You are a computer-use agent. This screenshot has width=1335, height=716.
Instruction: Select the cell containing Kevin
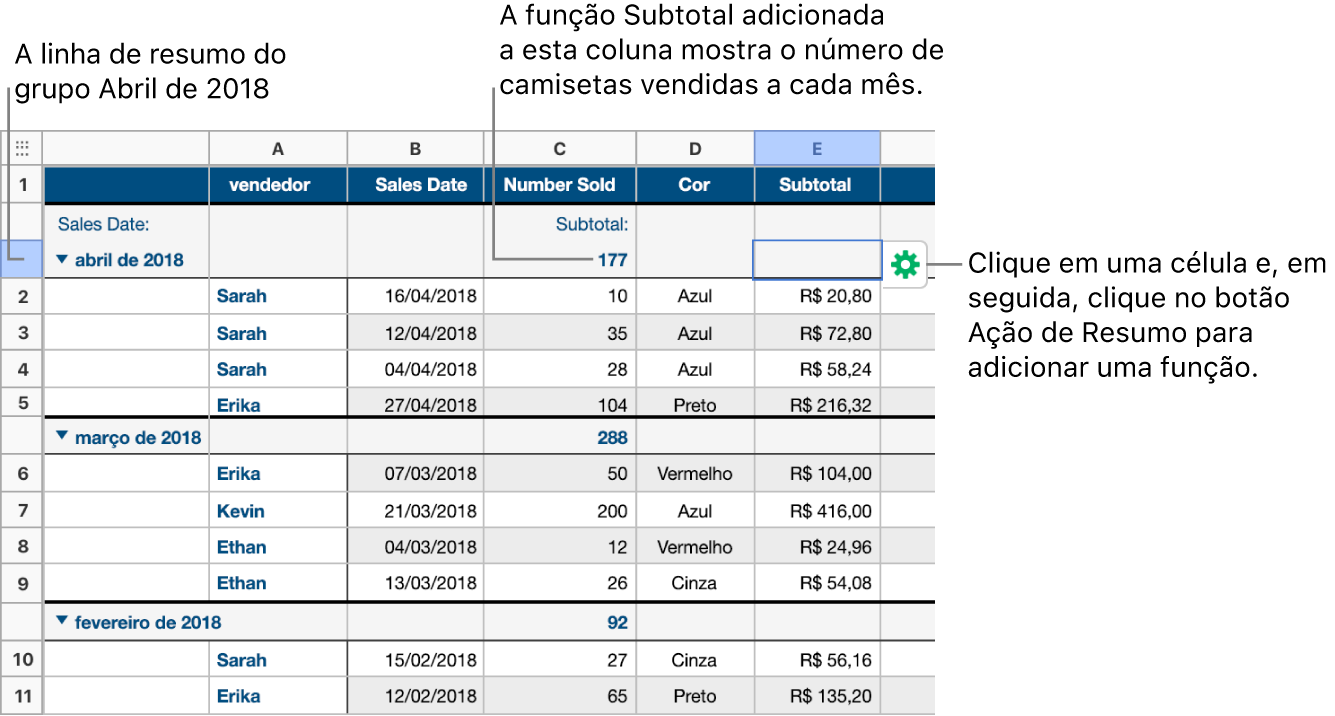[x=240, y=510]
